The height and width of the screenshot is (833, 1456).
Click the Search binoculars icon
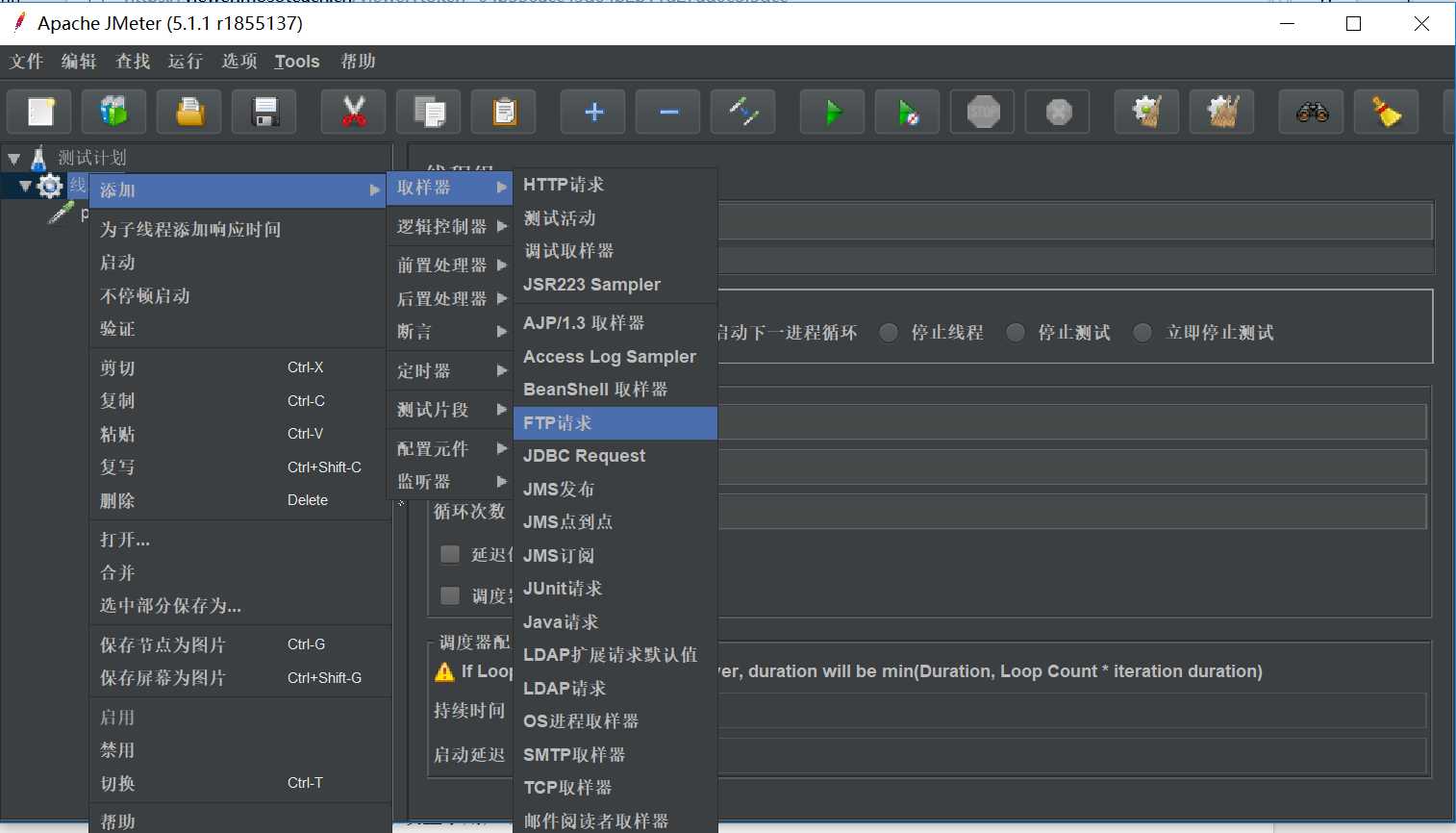tap(1312, 113)
